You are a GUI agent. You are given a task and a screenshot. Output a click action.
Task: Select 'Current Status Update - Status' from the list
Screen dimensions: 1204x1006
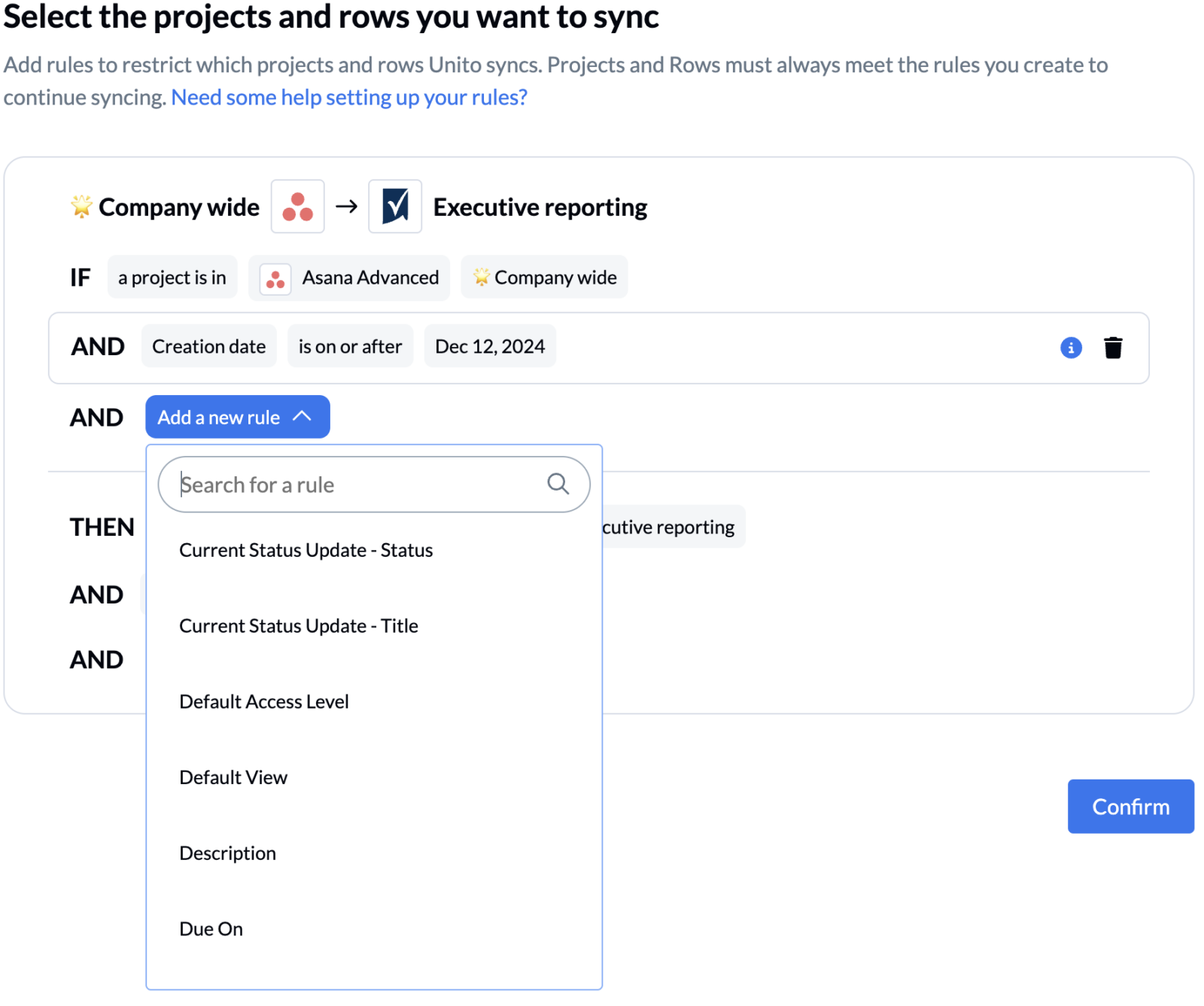pyautogui.click(x=306, y=550)
